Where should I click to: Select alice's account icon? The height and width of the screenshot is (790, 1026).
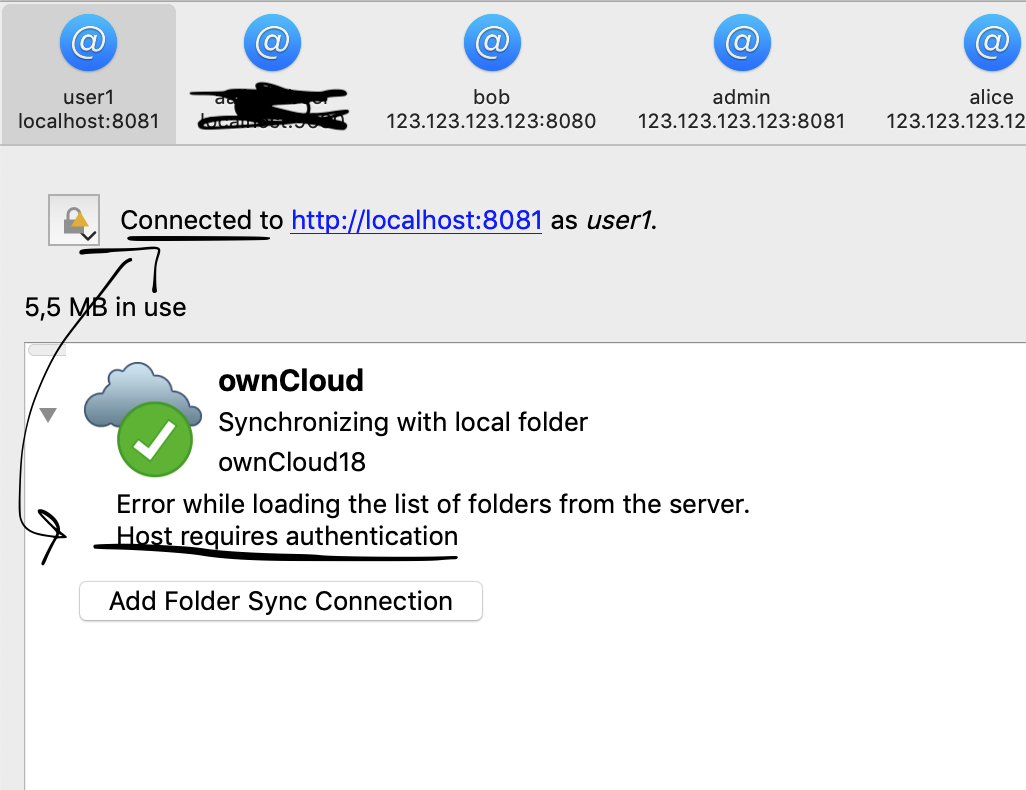(x=991, y=42)
